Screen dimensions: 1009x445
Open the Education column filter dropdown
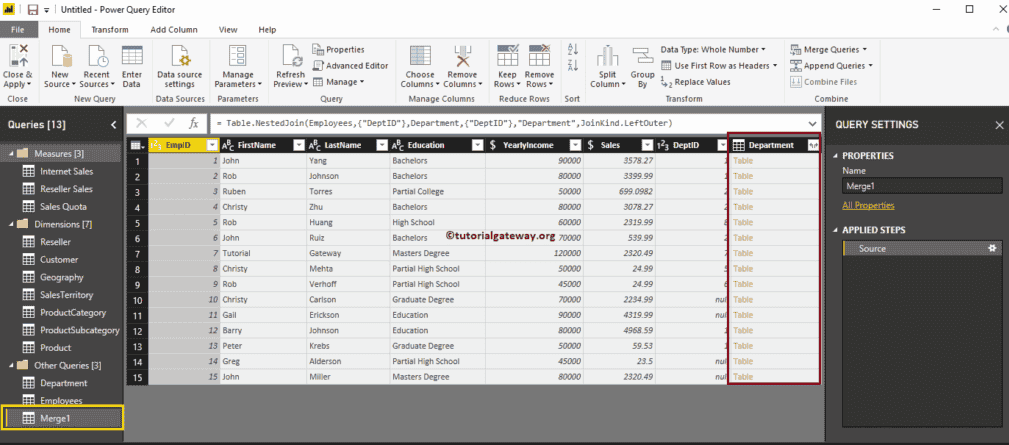(x=477, y=145)
